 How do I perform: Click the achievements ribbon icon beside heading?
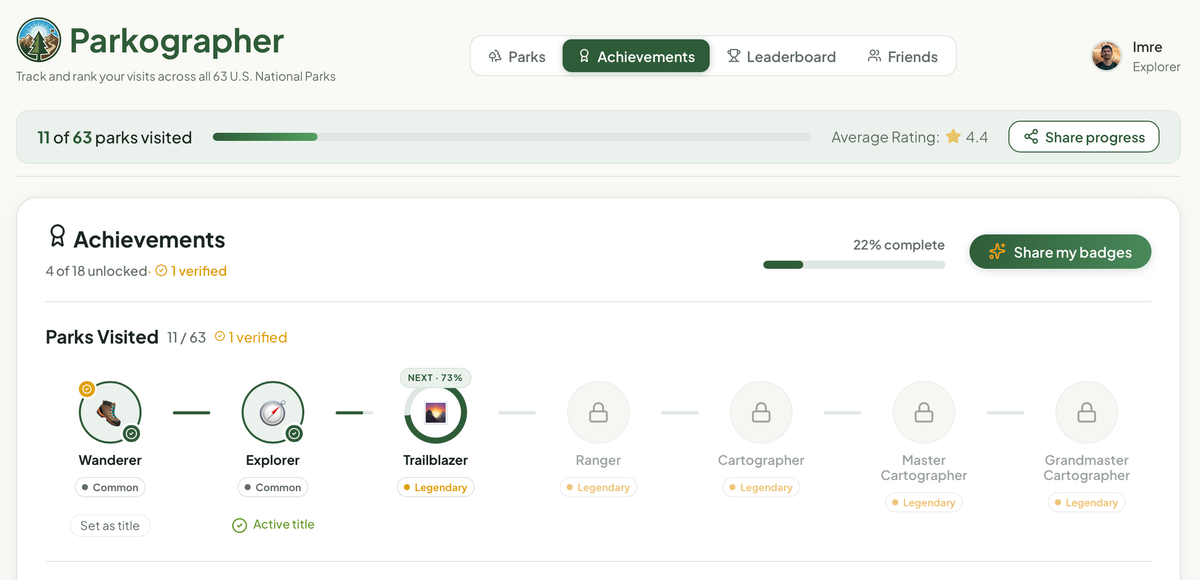tap(57, 237)
